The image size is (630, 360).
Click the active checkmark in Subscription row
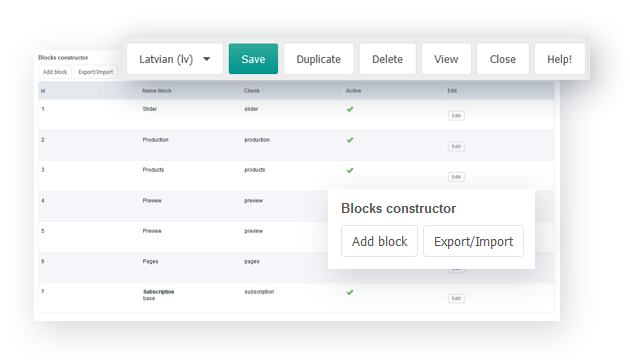(x=350, y=292)
